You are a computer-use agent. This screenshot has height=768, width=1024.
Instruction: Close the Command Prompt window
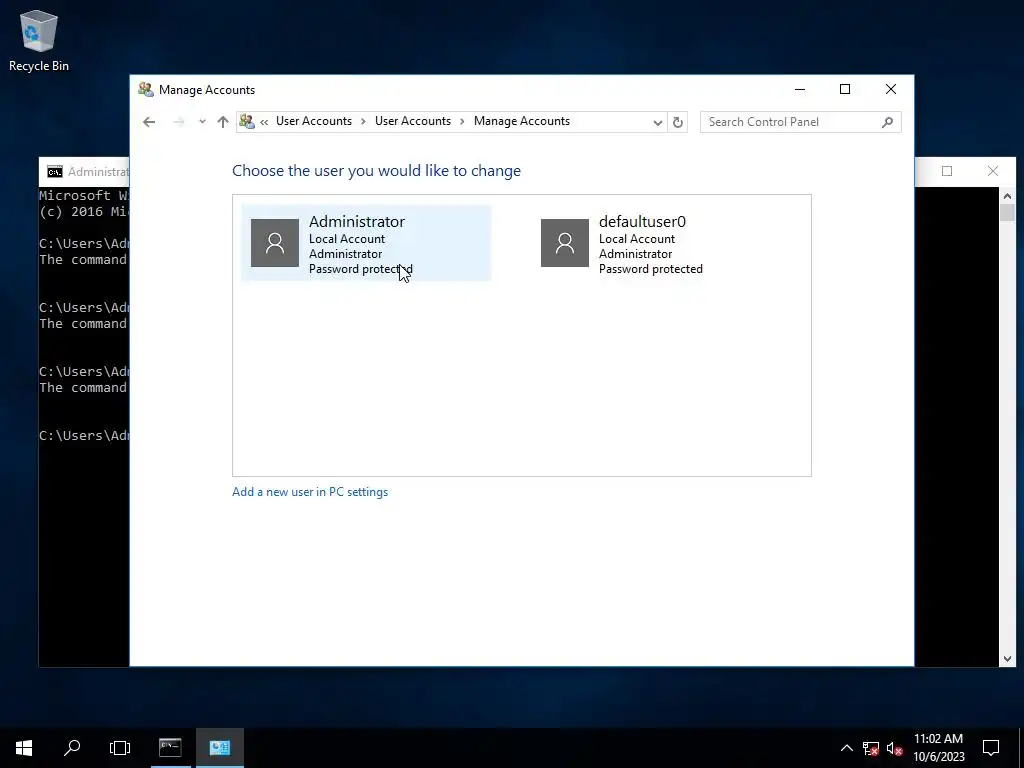point(993,171)
